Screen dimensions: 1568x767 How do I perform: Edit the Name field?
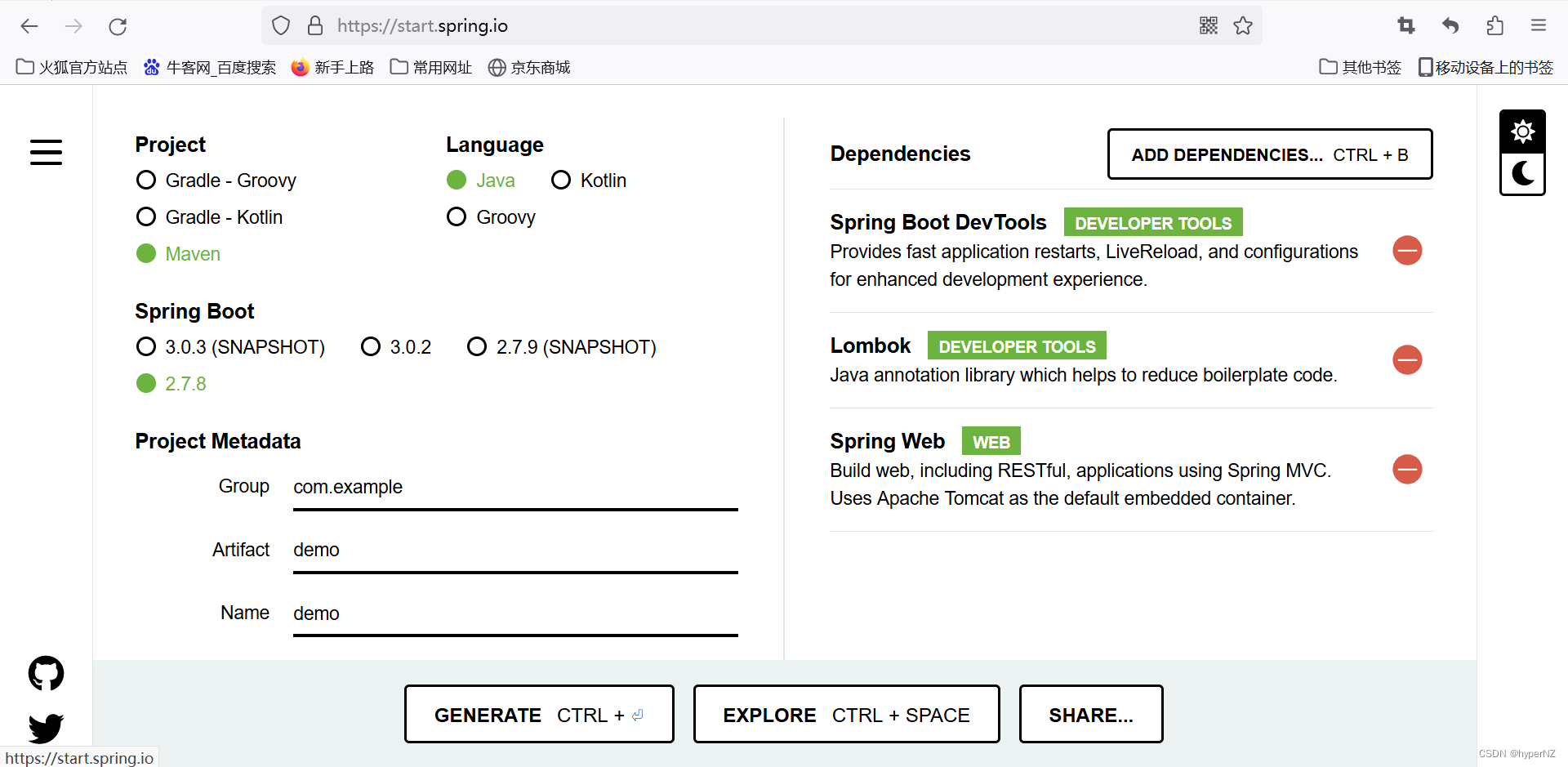[515, 614]
